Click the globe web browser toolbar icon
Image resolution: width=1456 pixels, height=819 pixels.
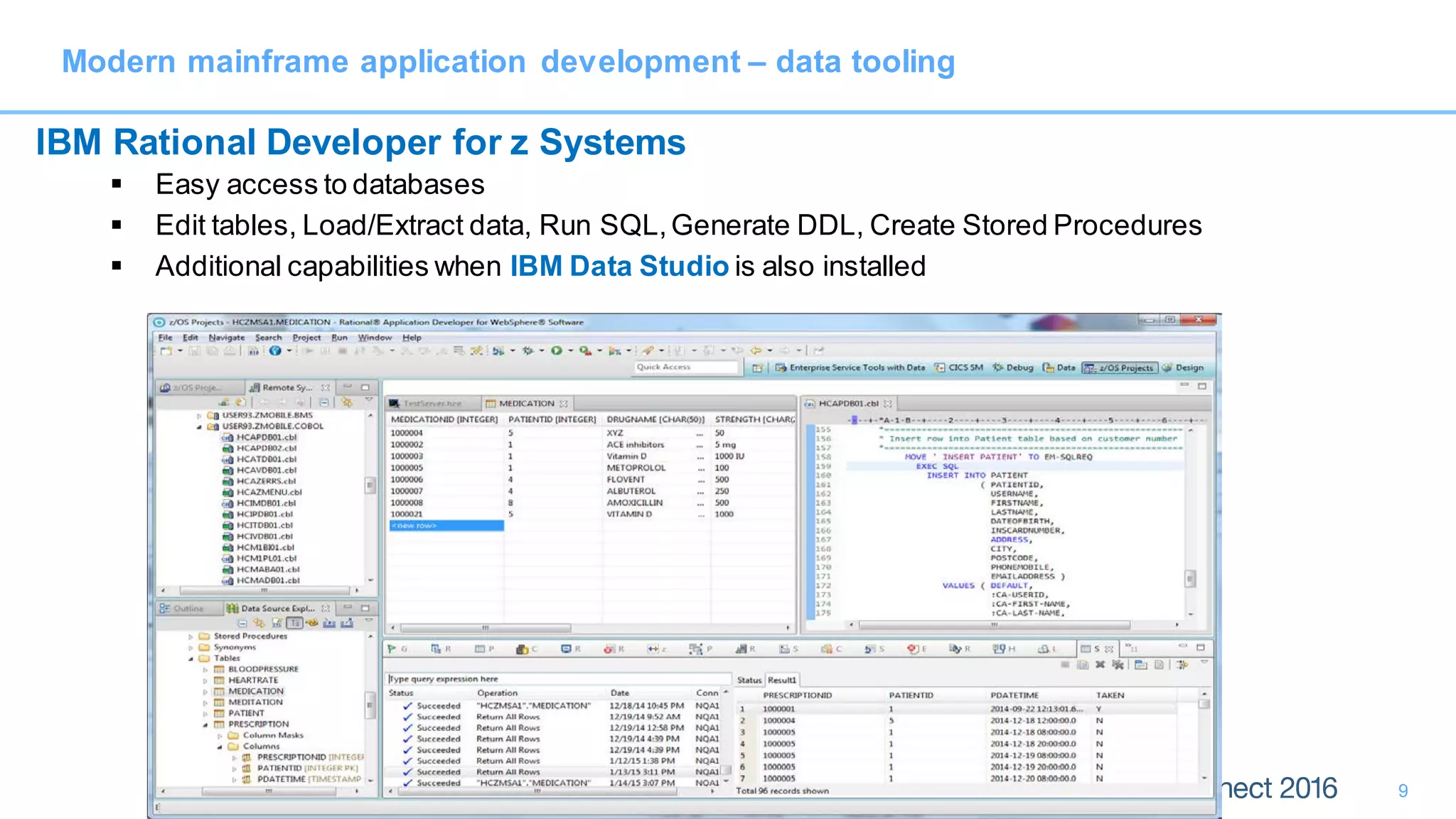(275, 350)
